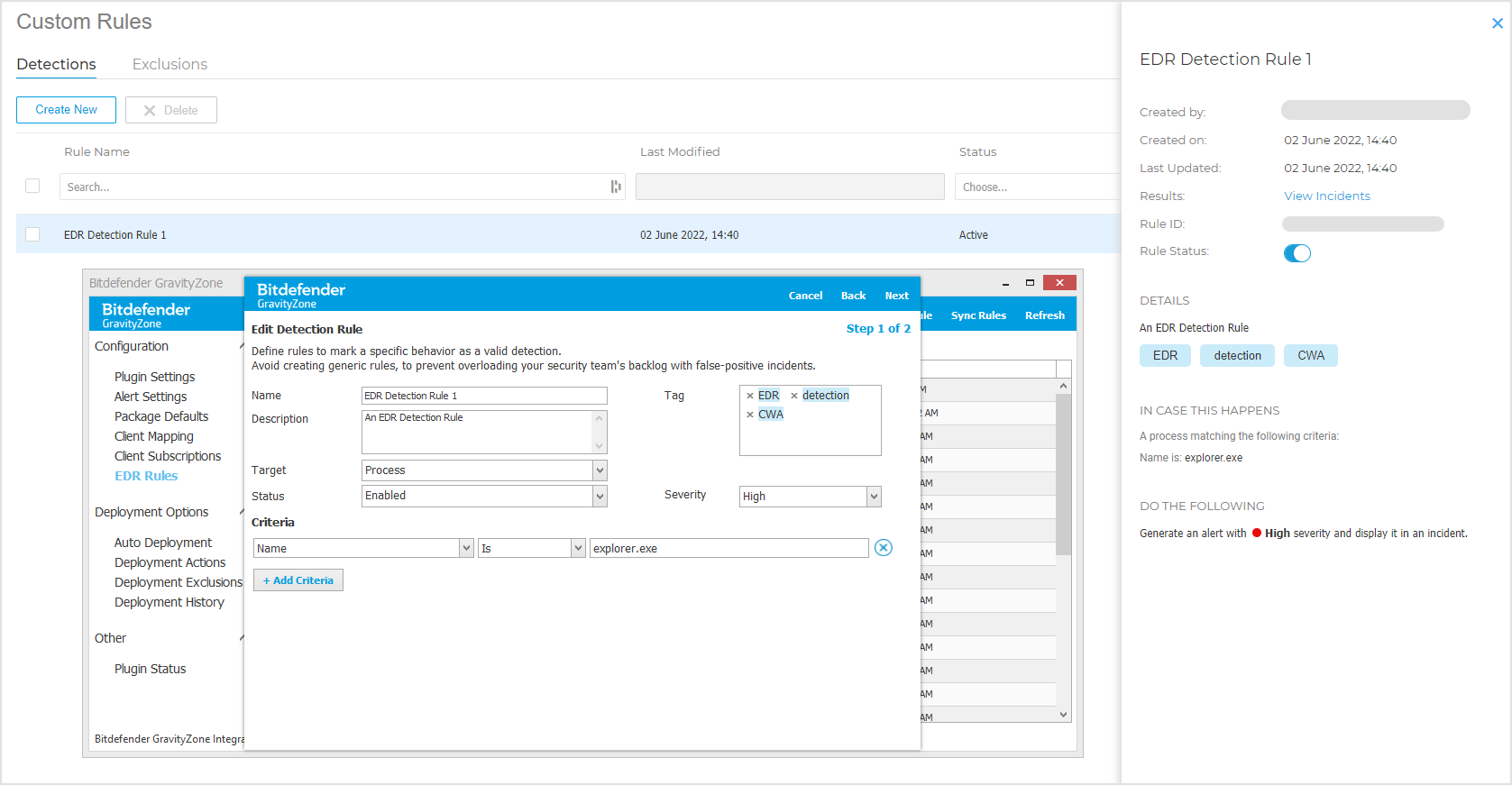This screenshot has width=1512, height=785.
Task: Remove the explorer.exe criteria row
Action: 883,548
